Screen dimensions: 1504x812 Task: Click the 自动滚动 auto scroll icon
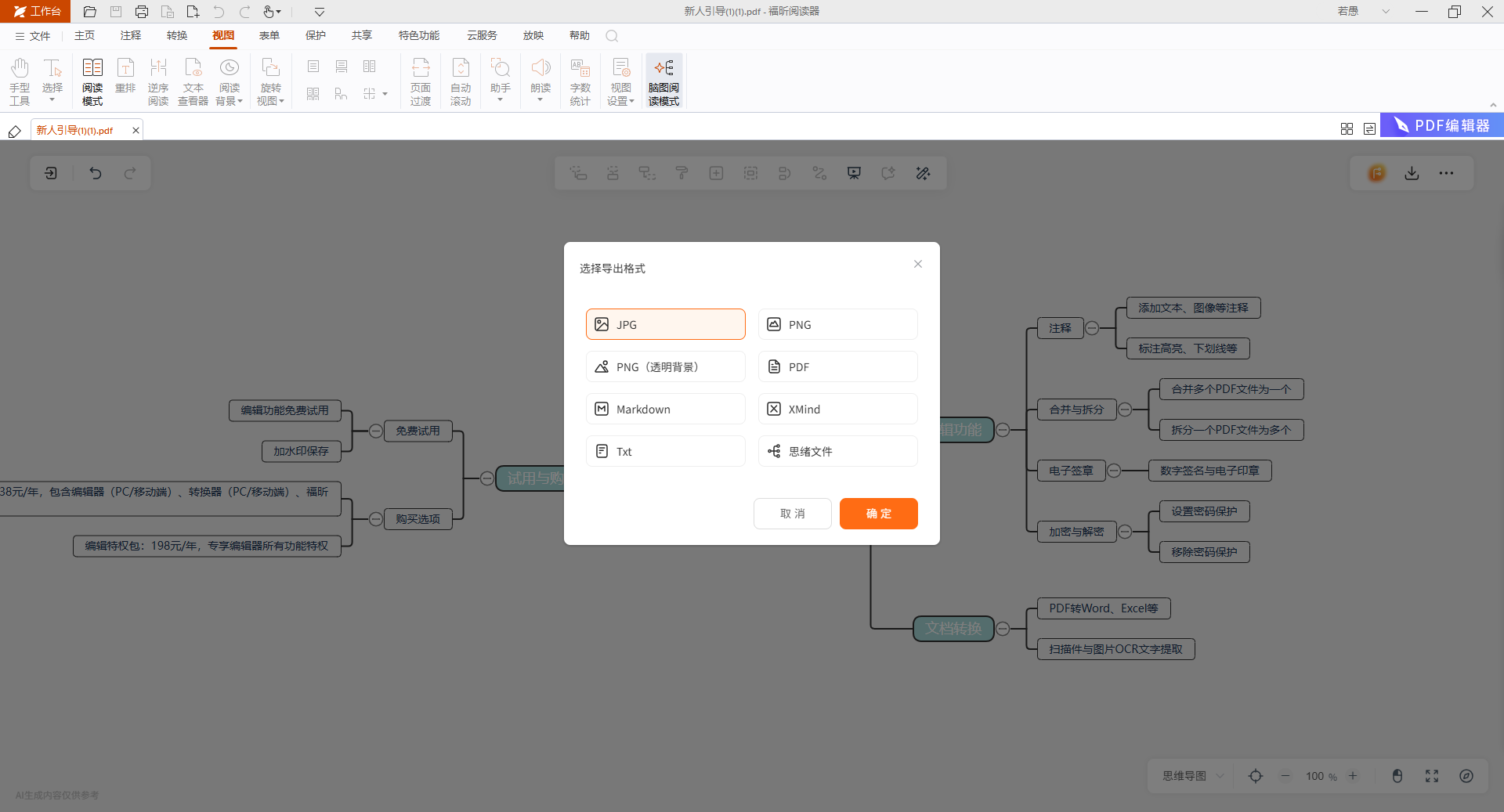point(461,81)
